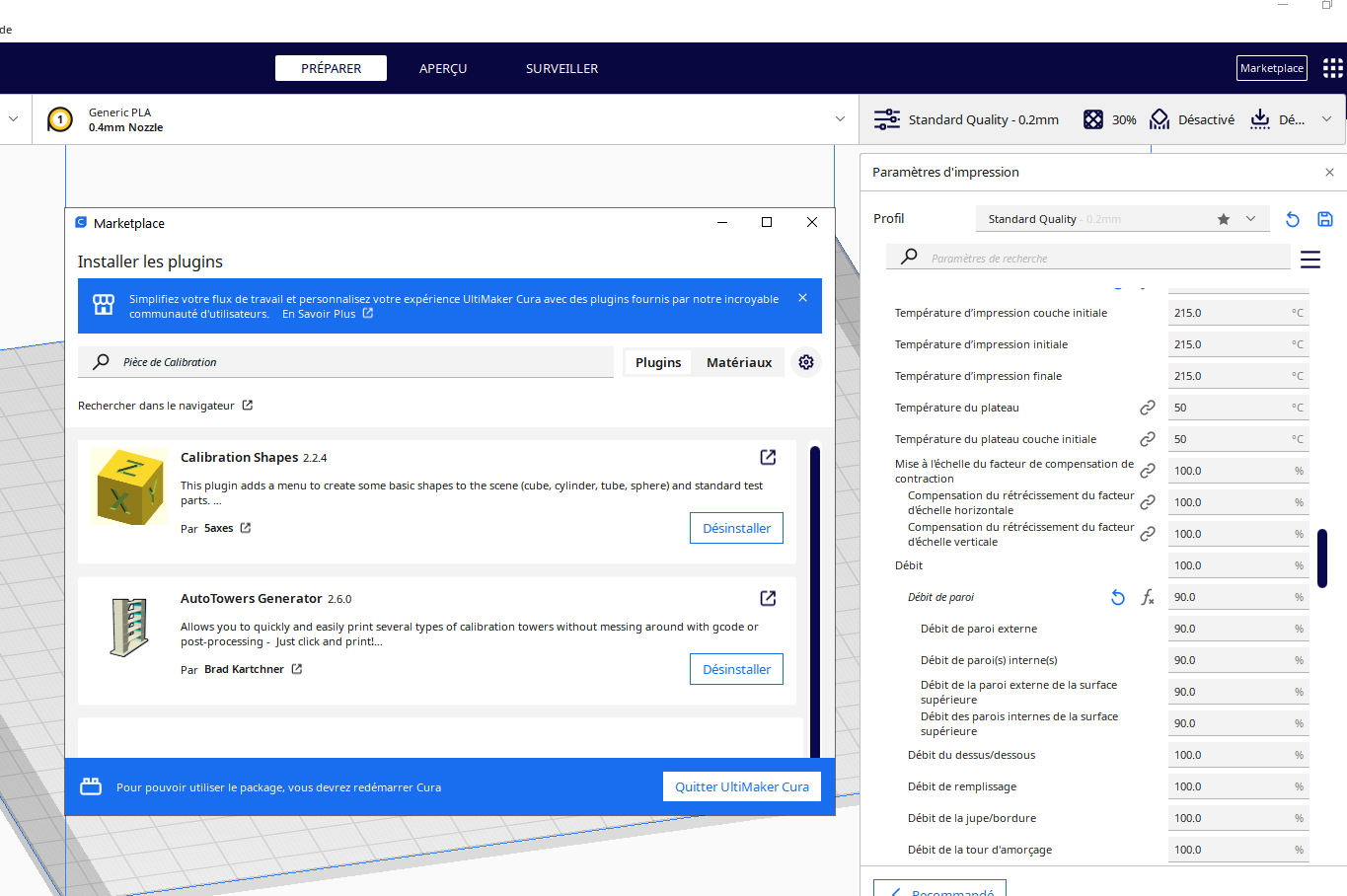Click the link icon for Température du plateau
The height and width of the screenshot is (896, 1347).
point(1148,408)
